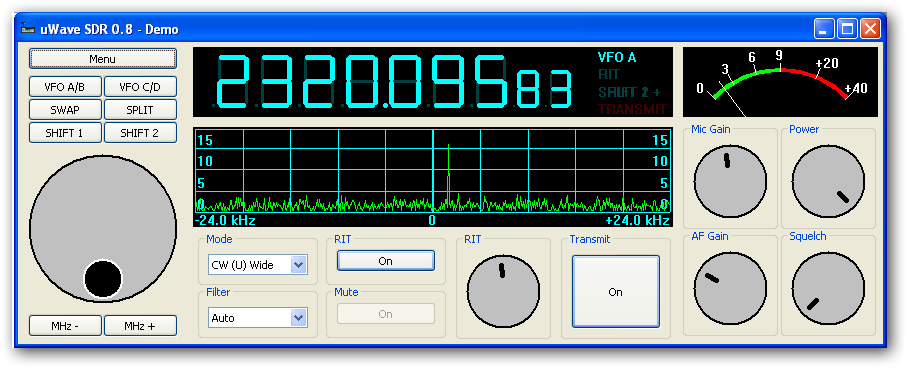
Task: Open the Mode dropdown
Action: pos(298,265)
